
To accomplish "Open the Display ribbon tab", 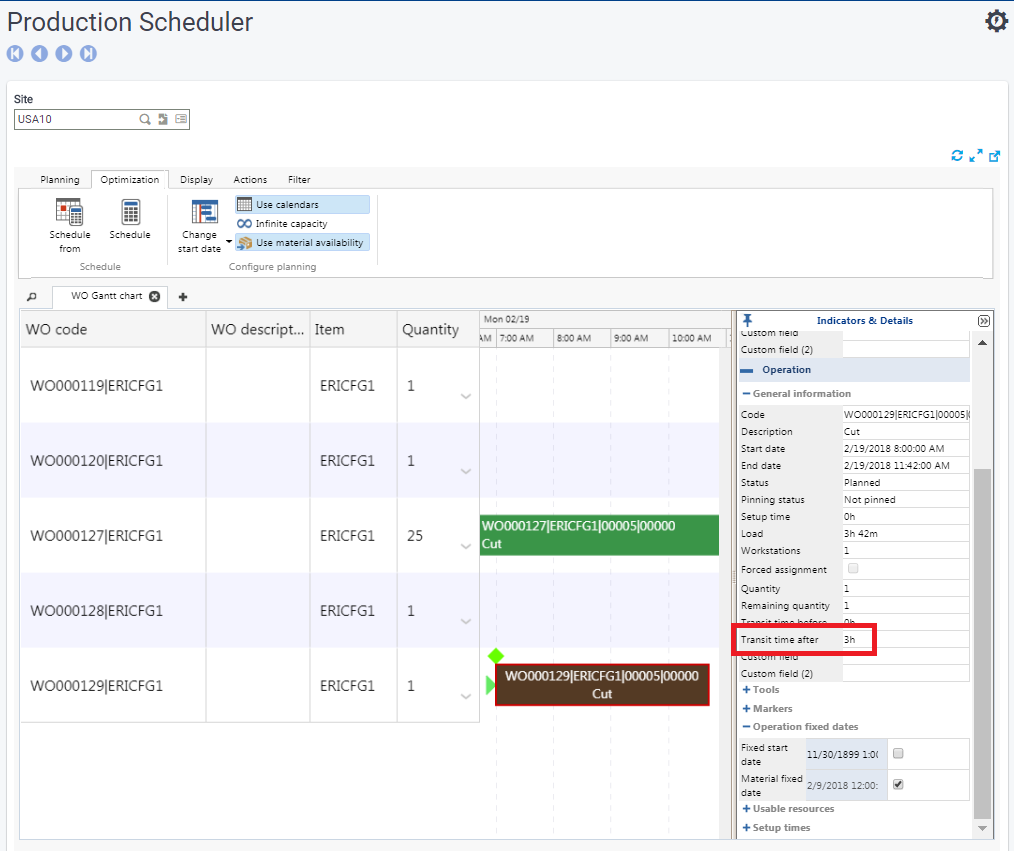I will (196, 180).
